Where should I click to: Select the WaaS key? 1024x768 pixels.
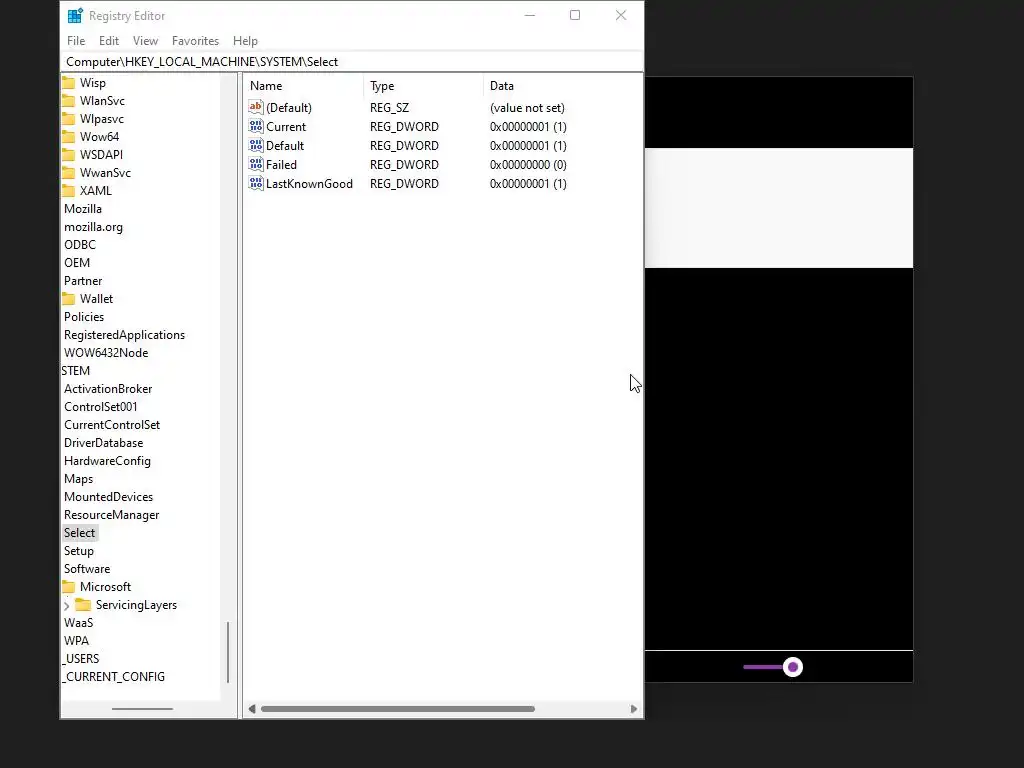pos(78,622)
